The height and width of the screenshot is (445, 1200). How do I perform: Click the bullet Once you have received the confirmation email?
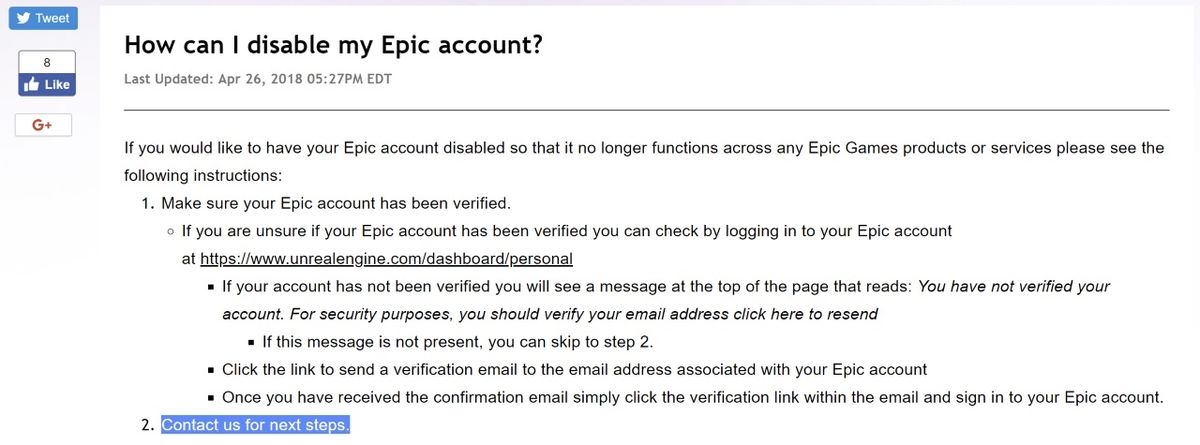coord(693,397)
